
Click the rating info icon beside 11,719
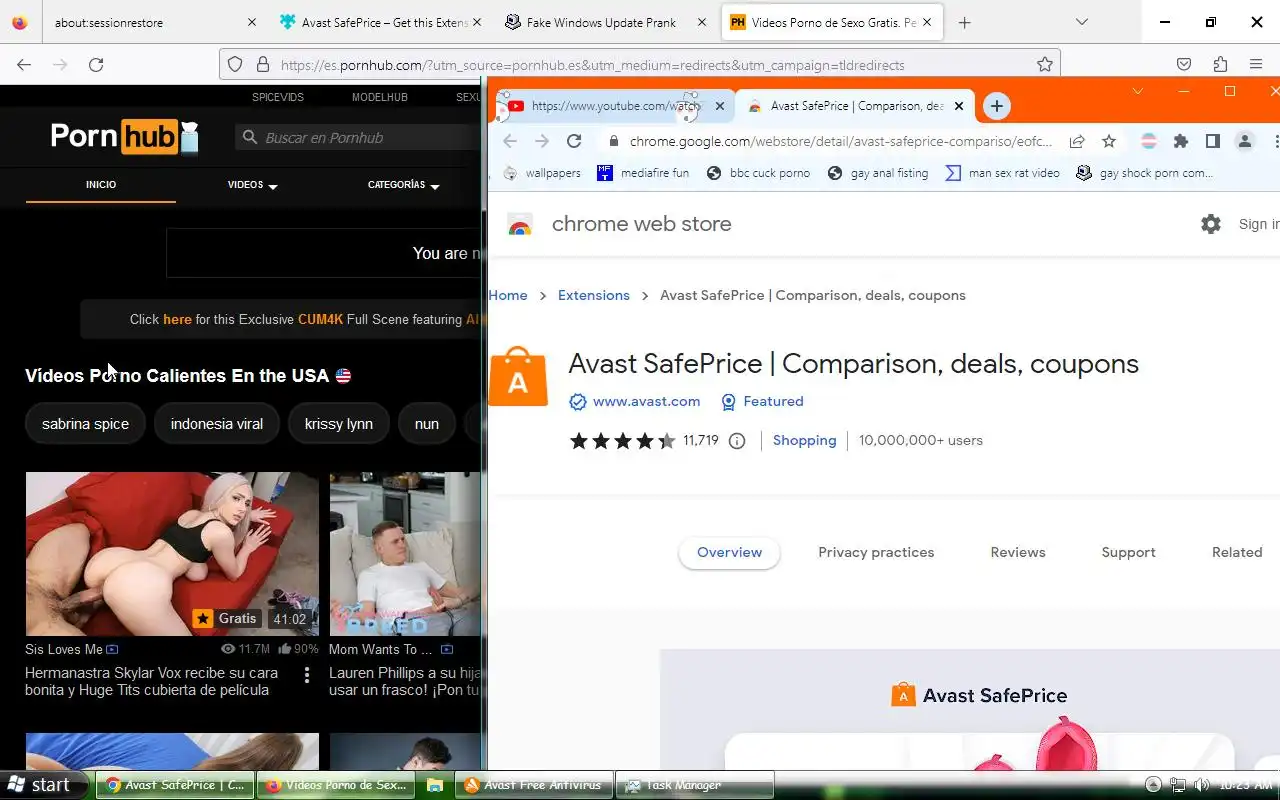click(737, 441)
